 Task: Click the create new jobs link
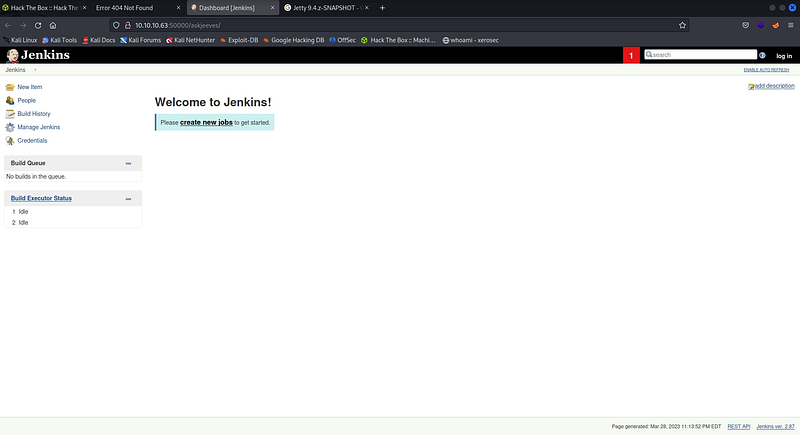[x=206, y=122]
